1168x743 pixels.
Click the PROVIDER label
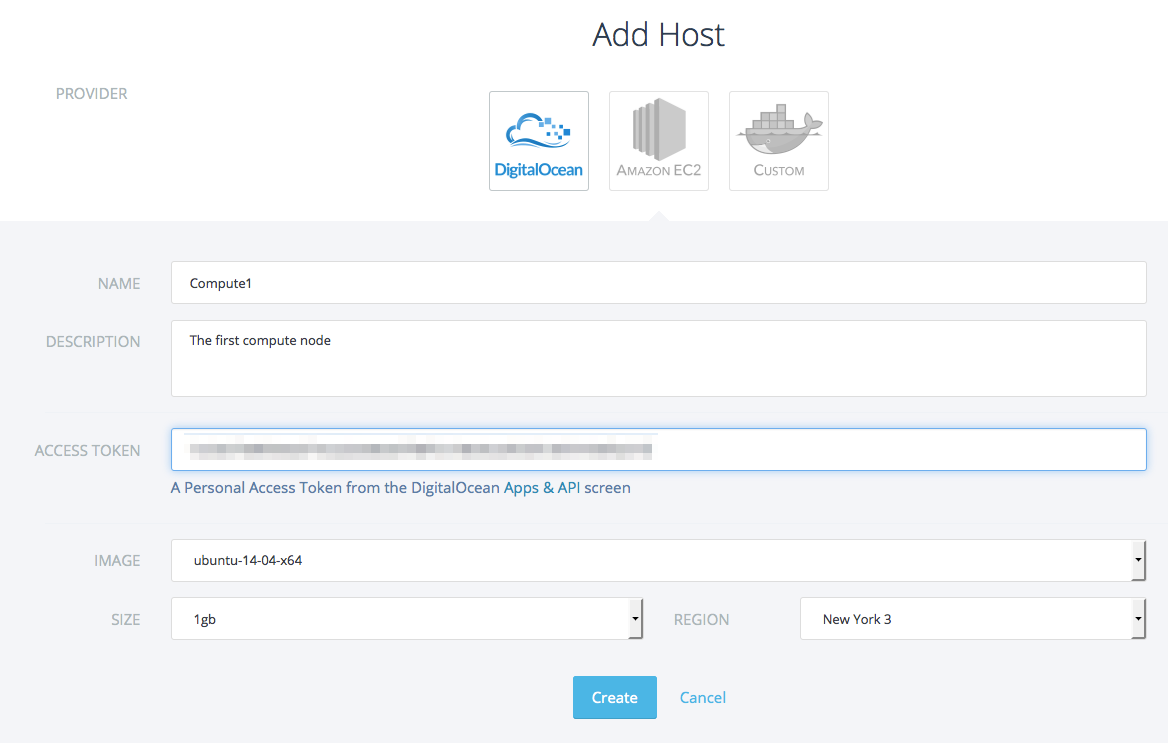(x=92, y=94)
